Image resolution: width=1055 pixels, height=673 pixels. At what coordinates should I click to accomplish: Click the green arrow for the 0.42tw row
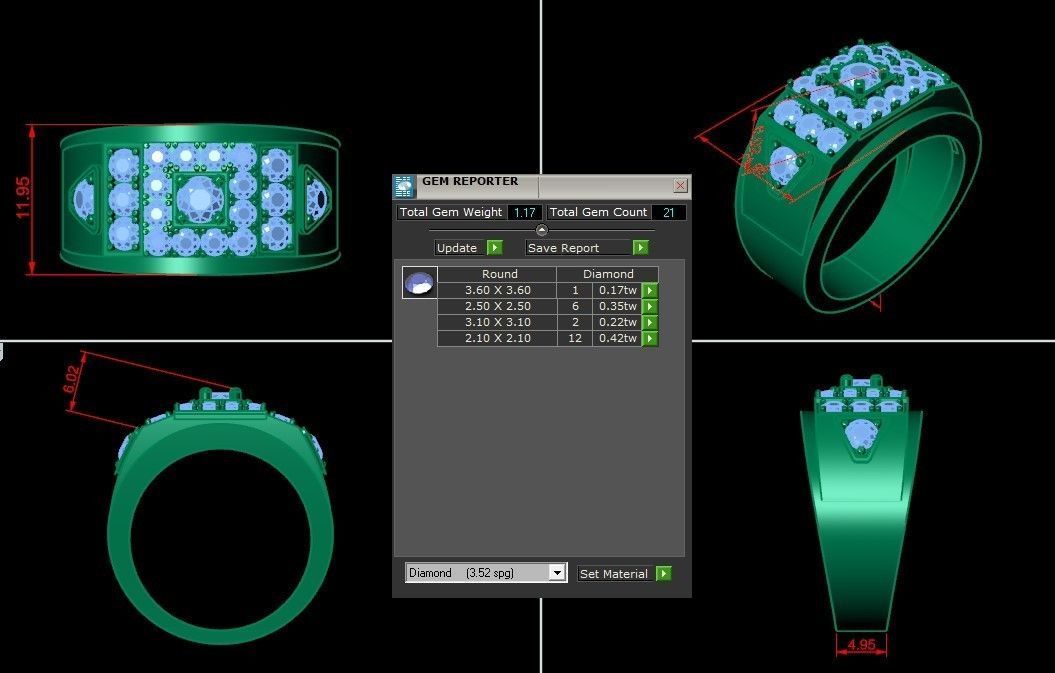point(650,339)
